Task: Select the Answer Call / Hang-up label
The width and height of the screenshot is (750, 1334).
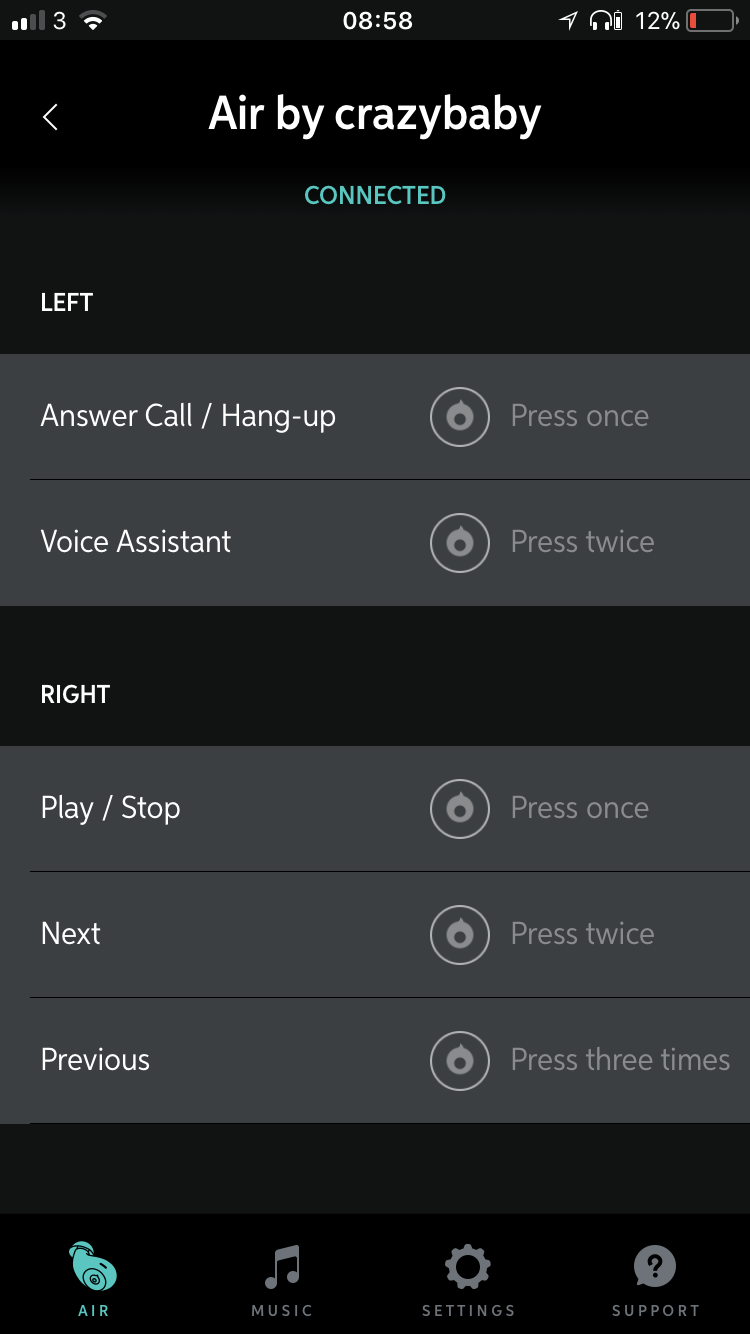Action: click(x=188, y=416)
